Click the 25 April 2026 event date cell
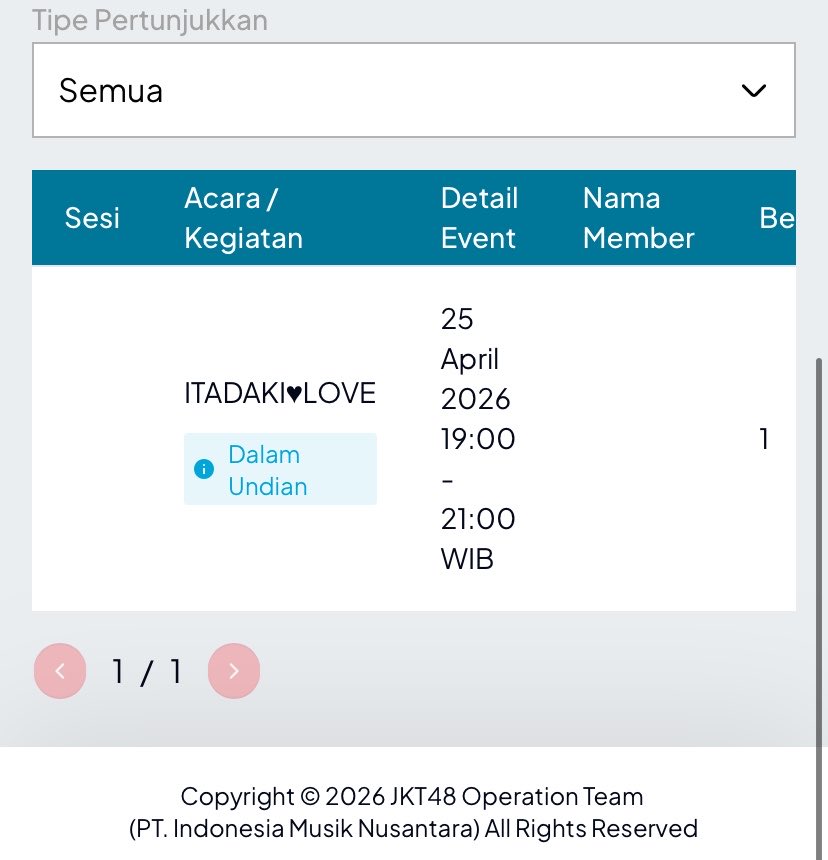 pyautogui.click(x=478, y=438)
